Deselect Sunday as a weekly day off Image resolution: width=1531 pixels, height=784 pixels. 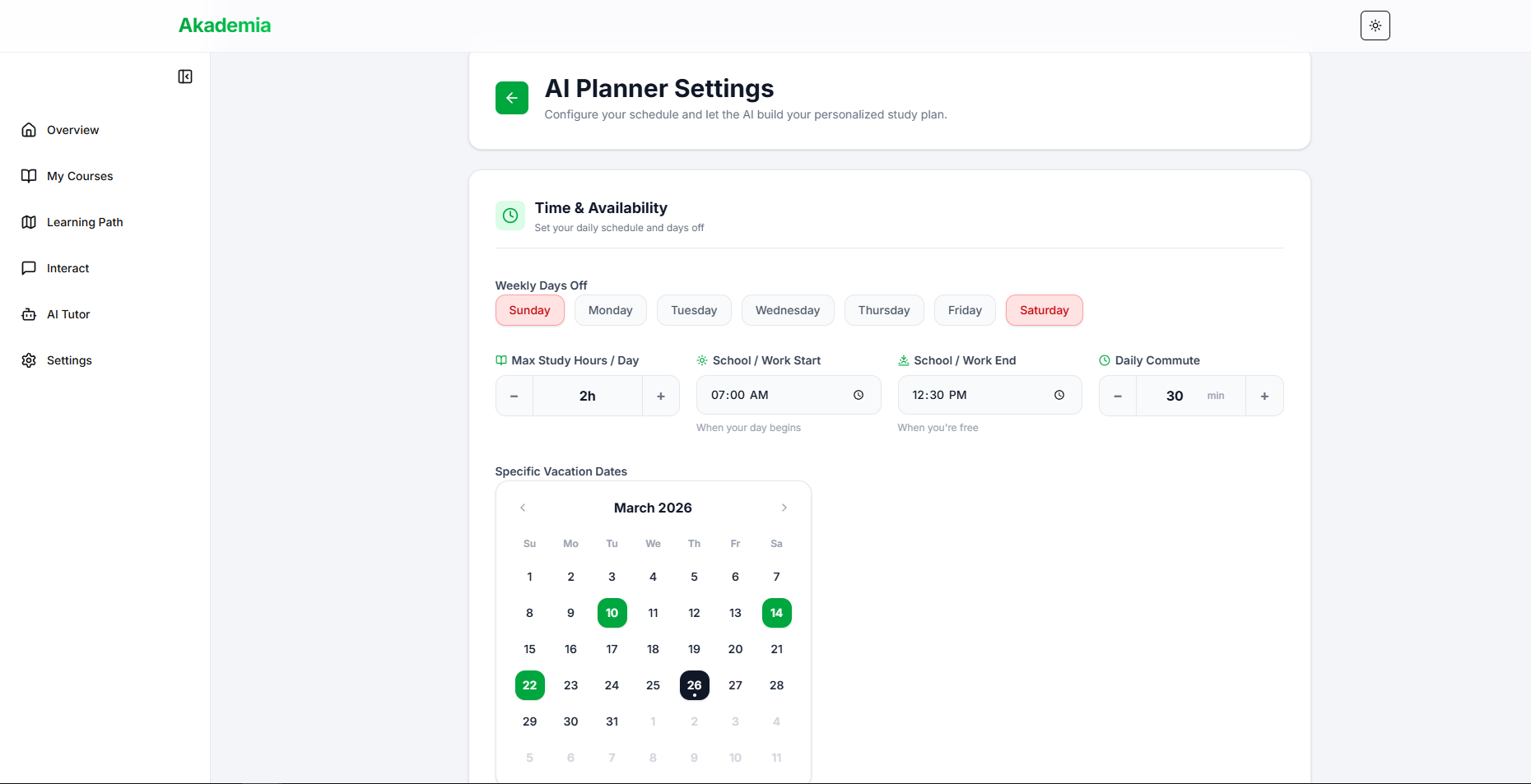529,310
